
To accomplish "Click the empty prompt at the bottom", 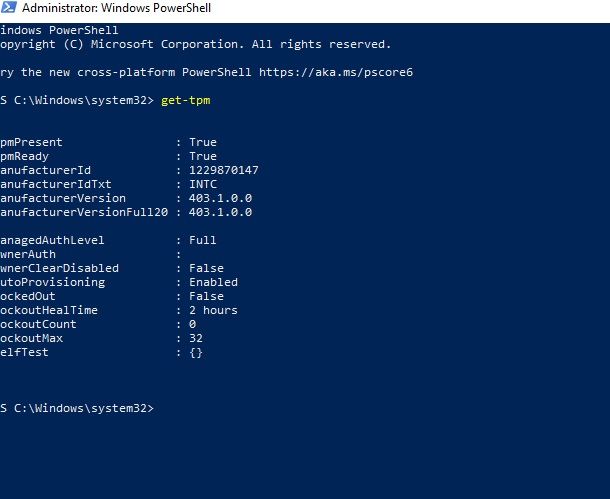I will tap(77, 408).
